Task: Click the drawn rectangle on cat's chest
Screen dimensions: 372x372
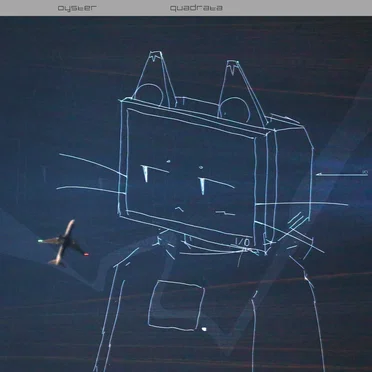Action: [176, 306]
